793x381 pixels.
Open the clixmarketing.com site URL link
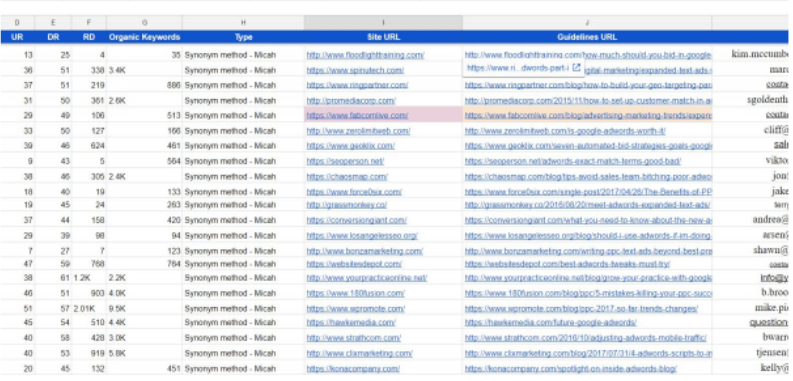click(x=360, y=354)
